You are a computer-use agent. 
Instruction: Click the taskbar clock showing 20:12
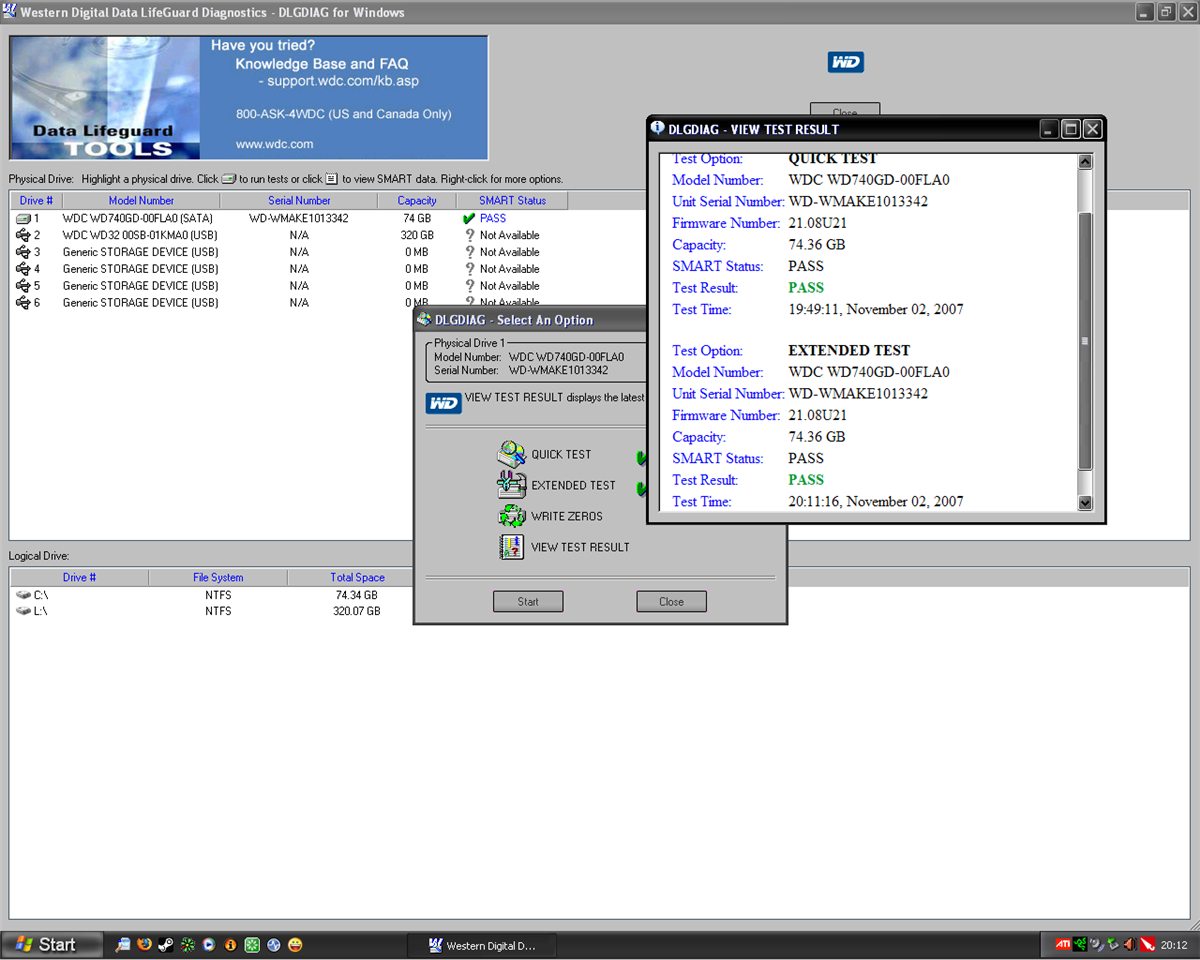1175,945
